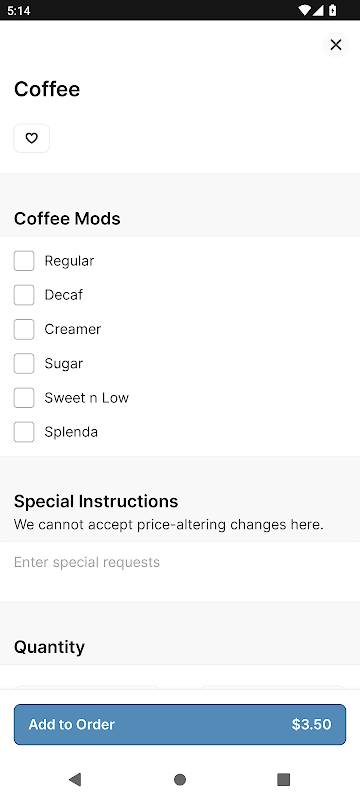The image size is (360, 800).
Task: Toggle the Sweet n Low option
Action: tap(24, 397)
